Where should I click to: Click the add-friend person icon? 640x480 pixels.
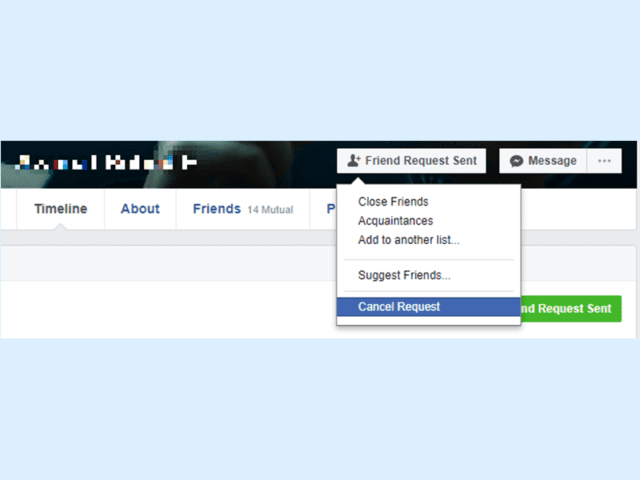coord(353,161)
